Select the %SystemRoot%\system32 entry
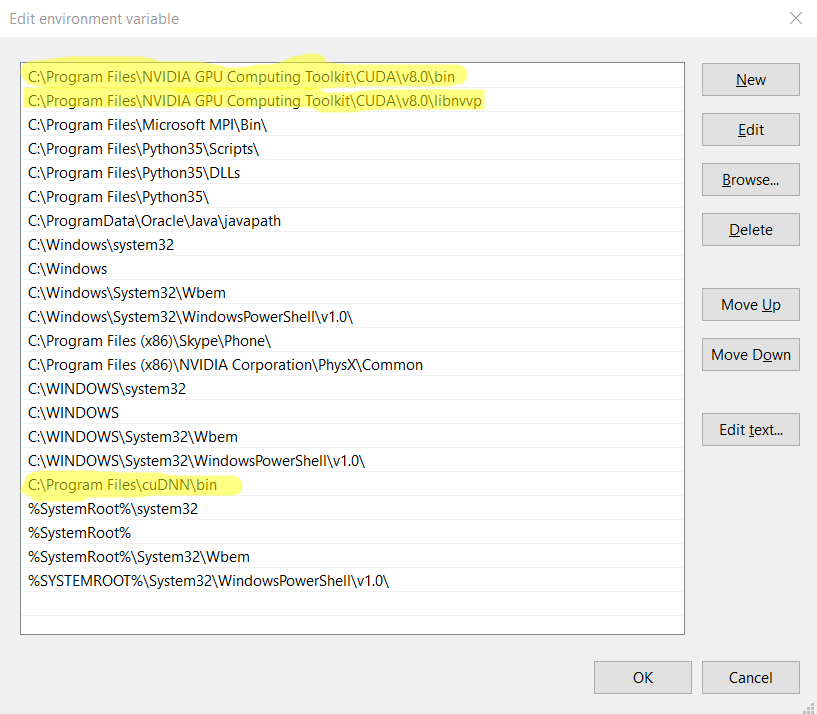817x714 pixels. click(352, 509)
